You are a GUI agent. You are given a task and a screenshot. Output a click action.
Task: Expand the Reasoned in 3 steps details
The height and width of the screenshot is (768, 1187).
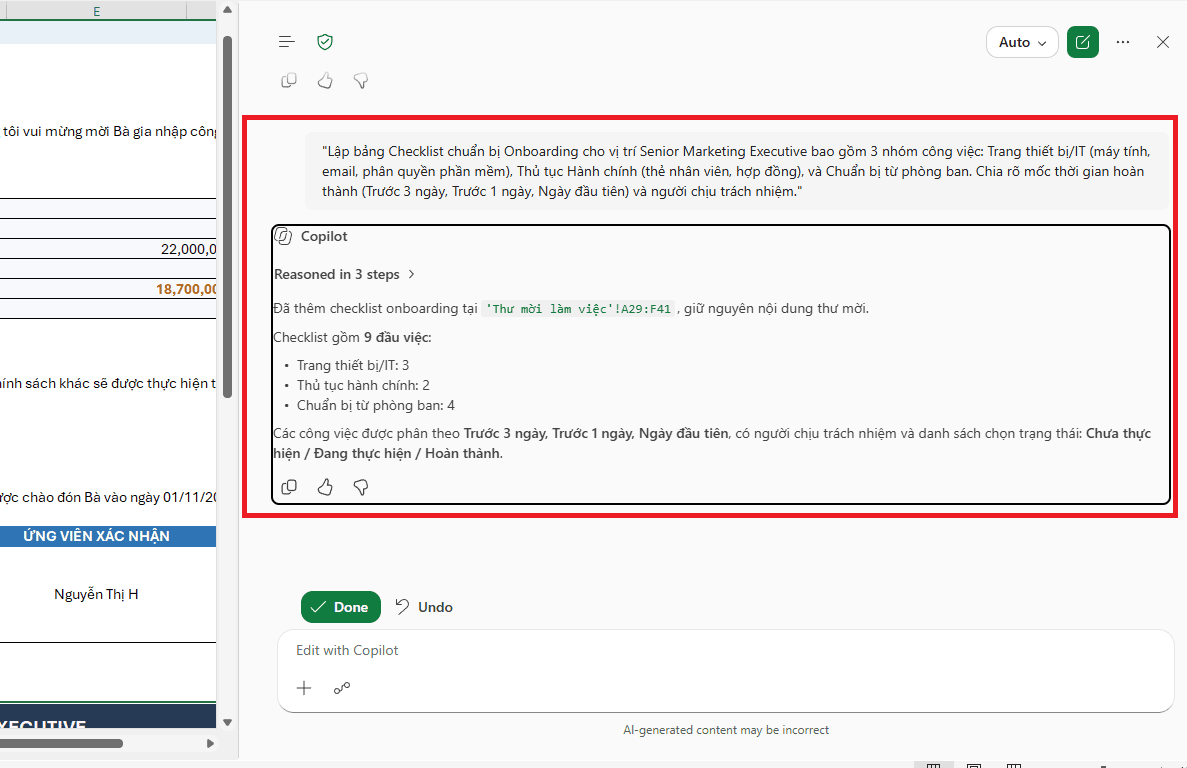click(344, 275)
